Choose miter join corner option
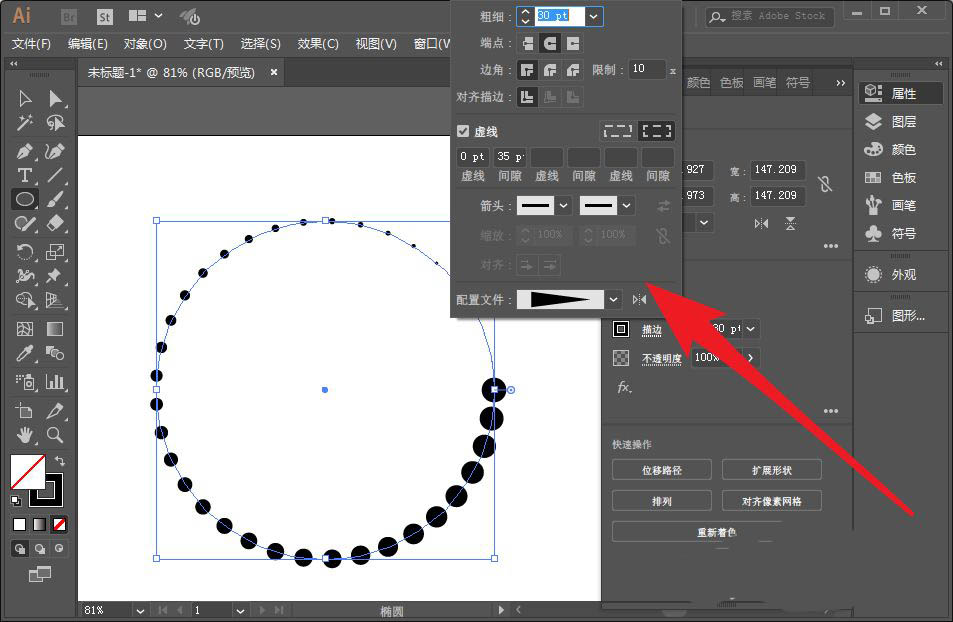 pyautogui.click(x=527, y=70)
